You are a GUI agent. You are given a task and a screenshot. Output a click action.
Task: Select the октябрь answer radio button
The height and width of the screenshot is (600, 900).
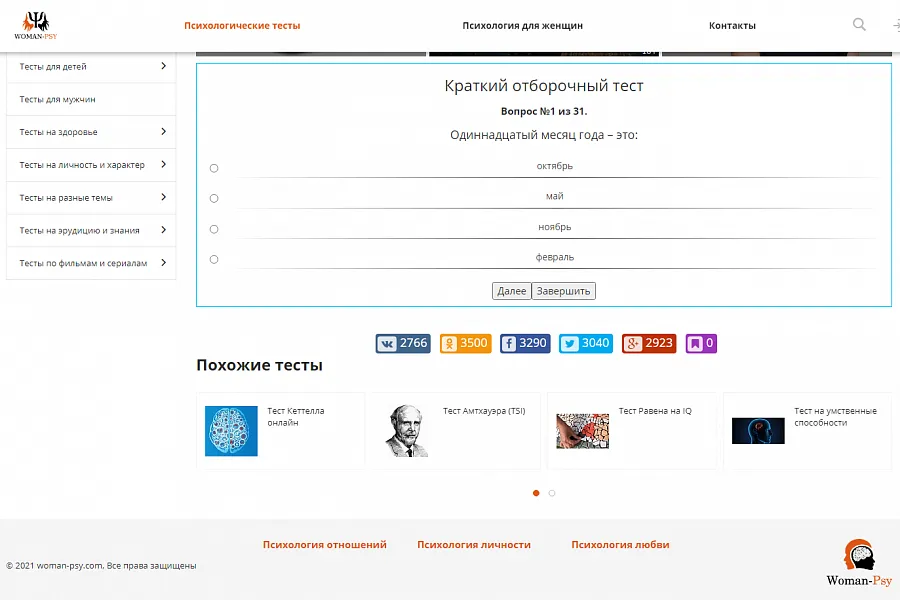pos(214,168)
